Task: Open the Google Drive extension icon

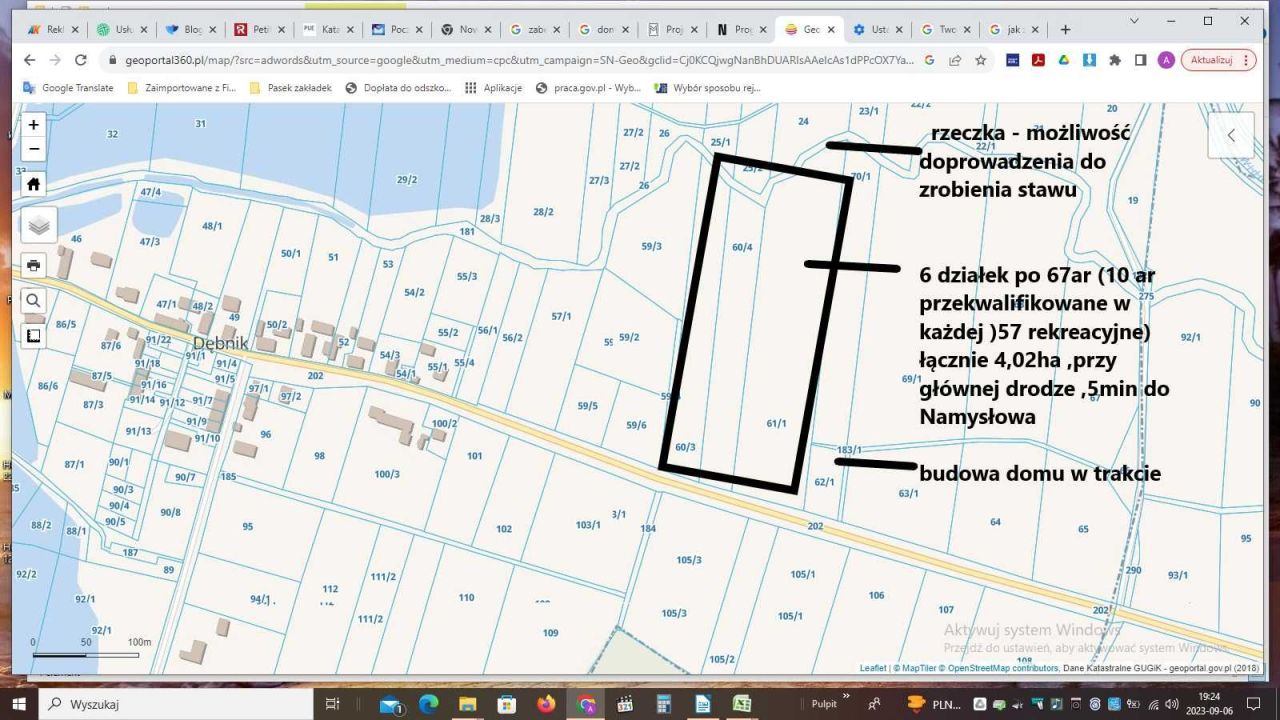Action: tap(1063, 60)
